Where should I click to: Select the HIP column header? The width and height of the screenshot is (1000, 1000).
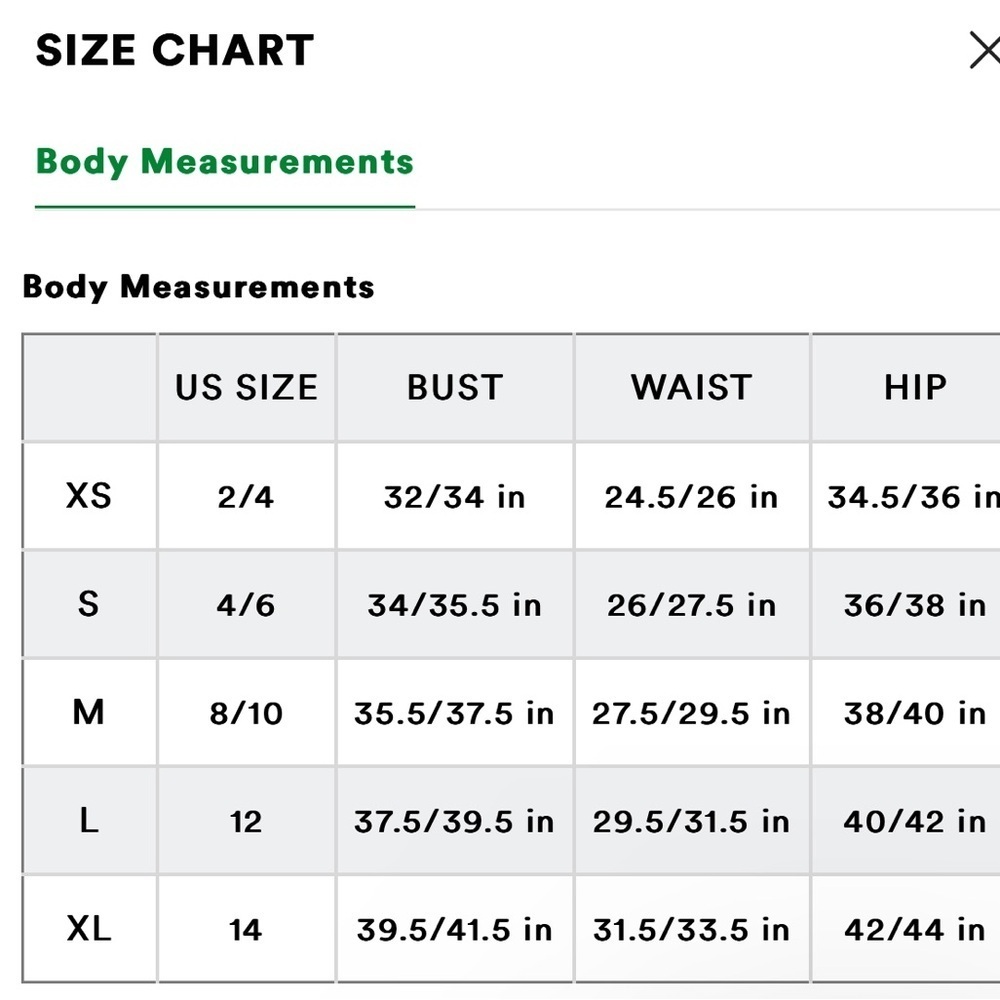[914, 388]
